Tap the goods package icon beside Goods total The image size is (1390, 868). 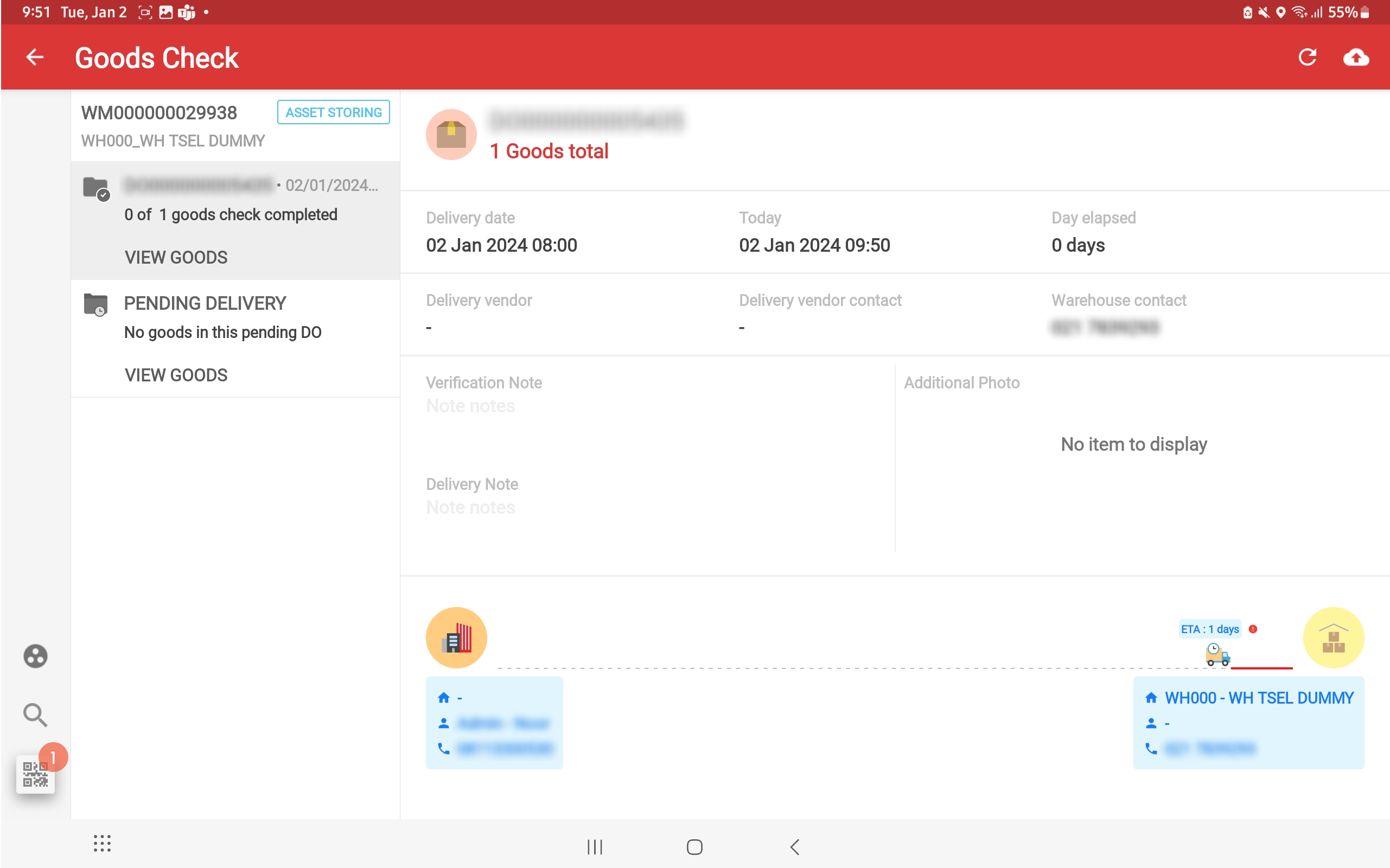pos(451,135)
